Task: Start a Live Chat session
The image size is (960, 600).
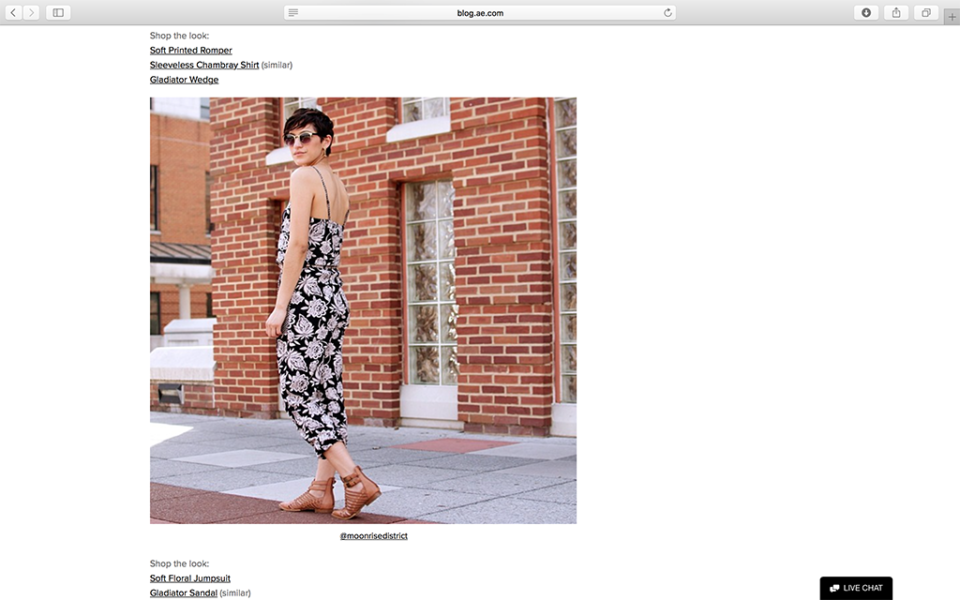Action: click(856, 588)
